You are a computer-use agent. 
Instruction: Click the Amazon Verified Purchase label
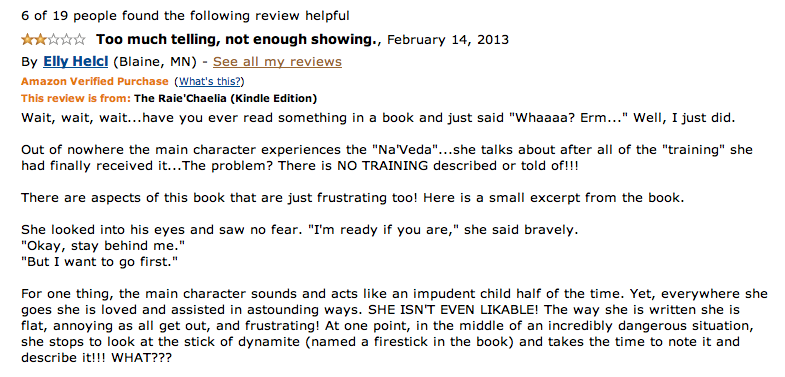pyautogui.click(x=95, y=81)
